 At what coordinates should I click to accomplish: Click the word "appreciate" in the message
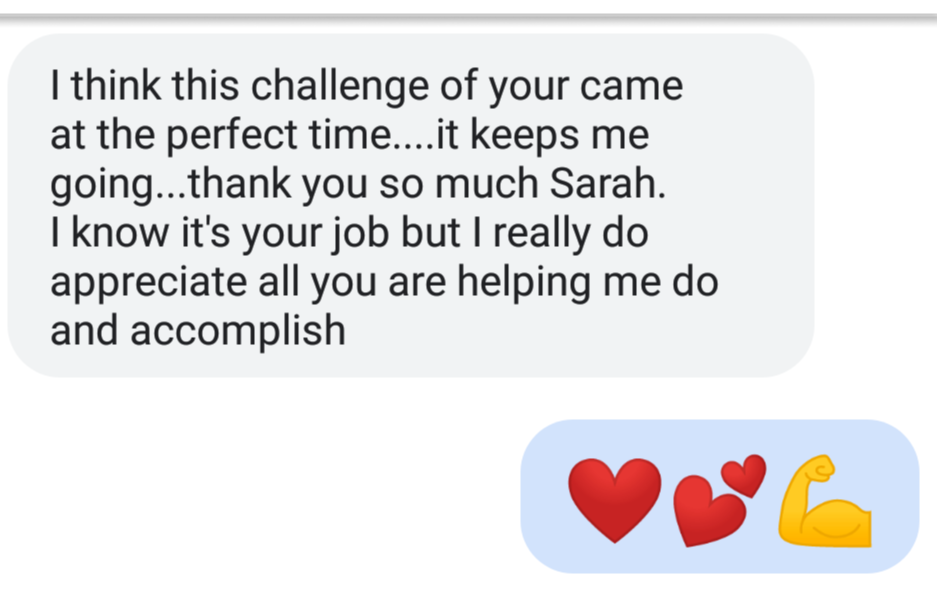click(x=148, y=282)
